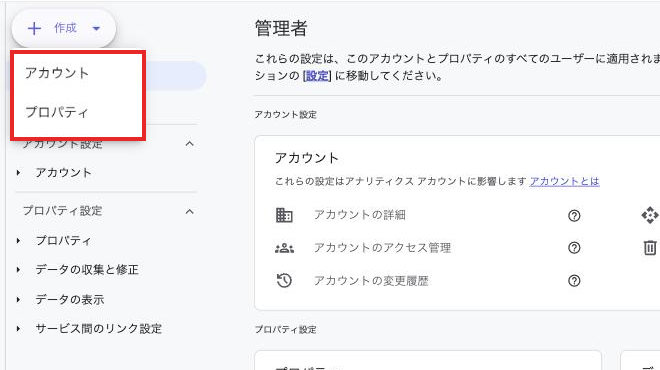
Task: Select プロパティ in the sidebar
Action: pos(64,240)
